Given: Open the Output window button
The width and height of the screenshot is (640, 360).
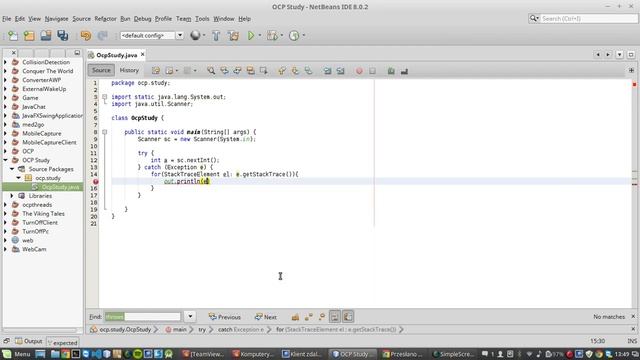Looking at the screenshot, I should (29, 341).
